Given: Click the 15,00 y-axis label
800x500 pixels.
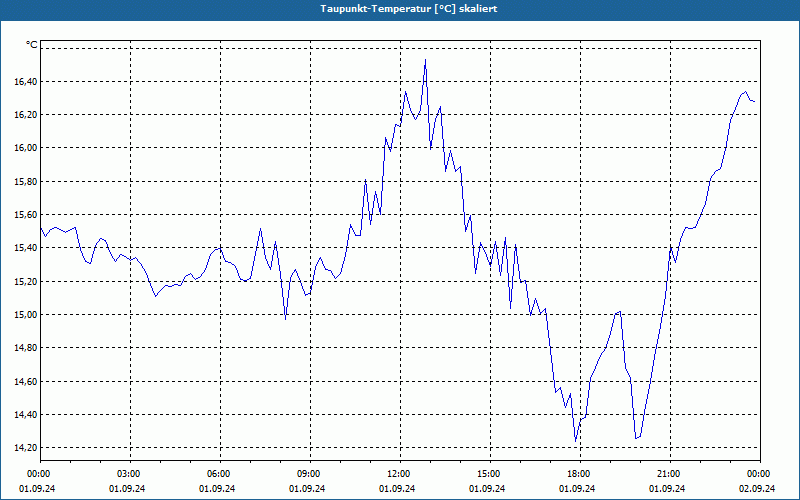Looking at the screenshot, I should click(25, 315).
